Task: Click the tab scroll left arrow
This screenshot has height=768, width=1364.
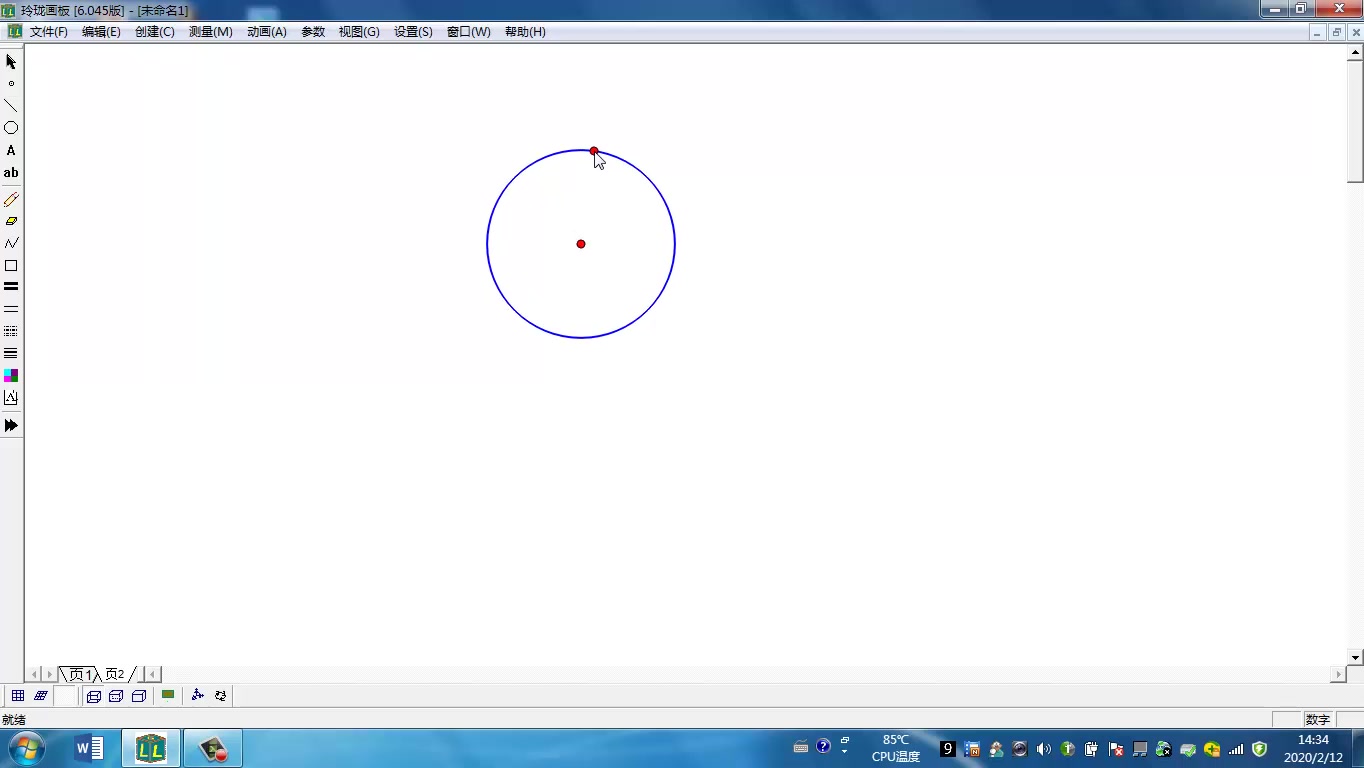Action: [35, 675]
